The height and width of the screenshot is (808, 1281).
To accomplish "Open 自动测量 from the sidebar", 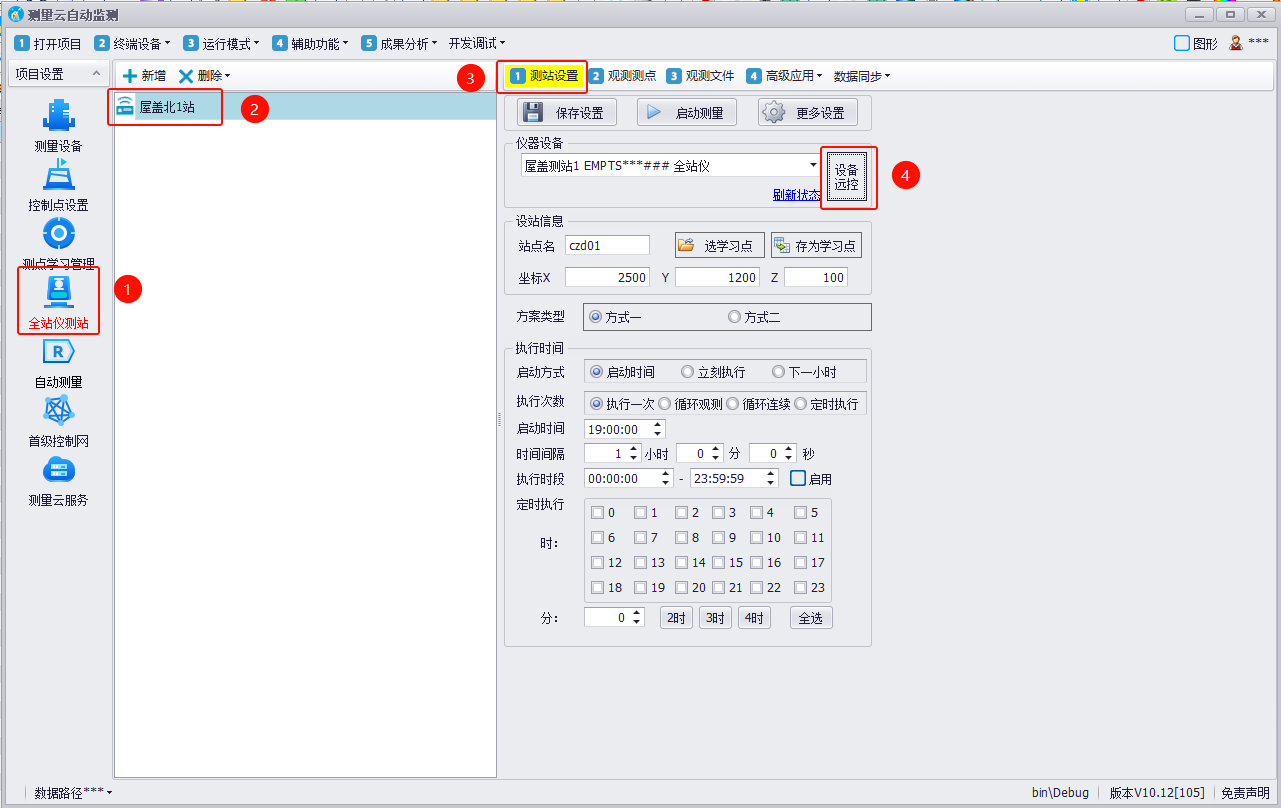I will pyautogui.click(x=58, y=352).
